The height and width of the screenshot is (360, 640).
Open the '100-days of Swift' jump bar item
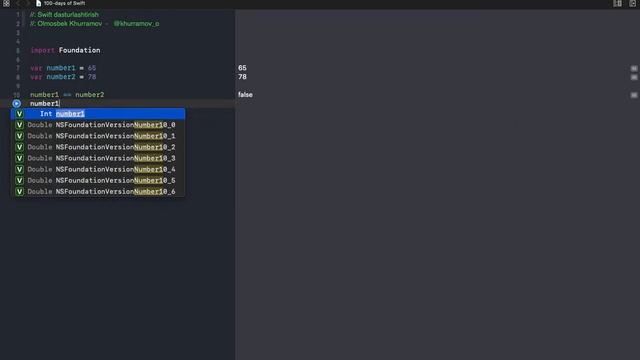point(64,3)
